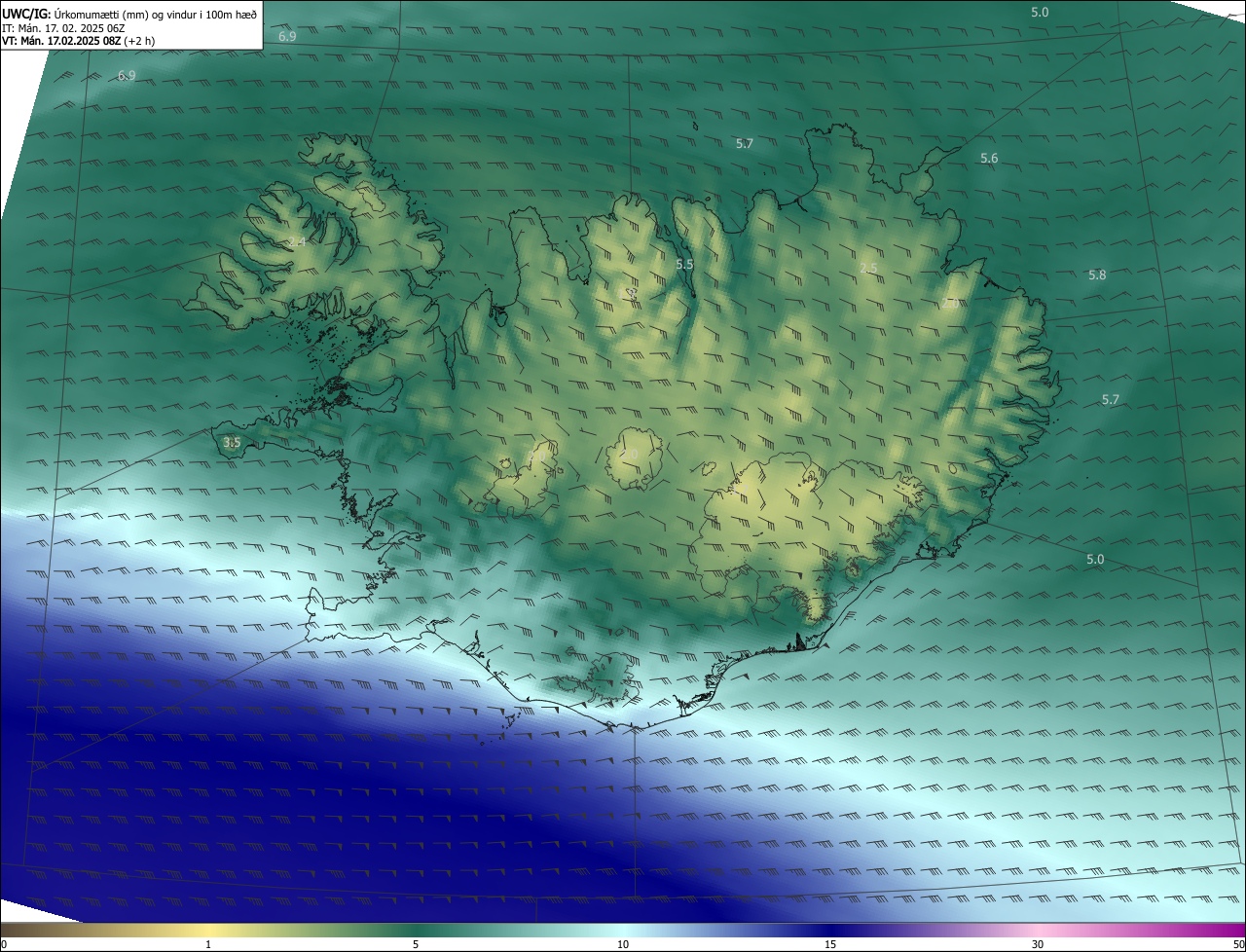Click the '5.8' value east of Iceland
The height and width of the screenshot is (952, 1246).
1097,275
